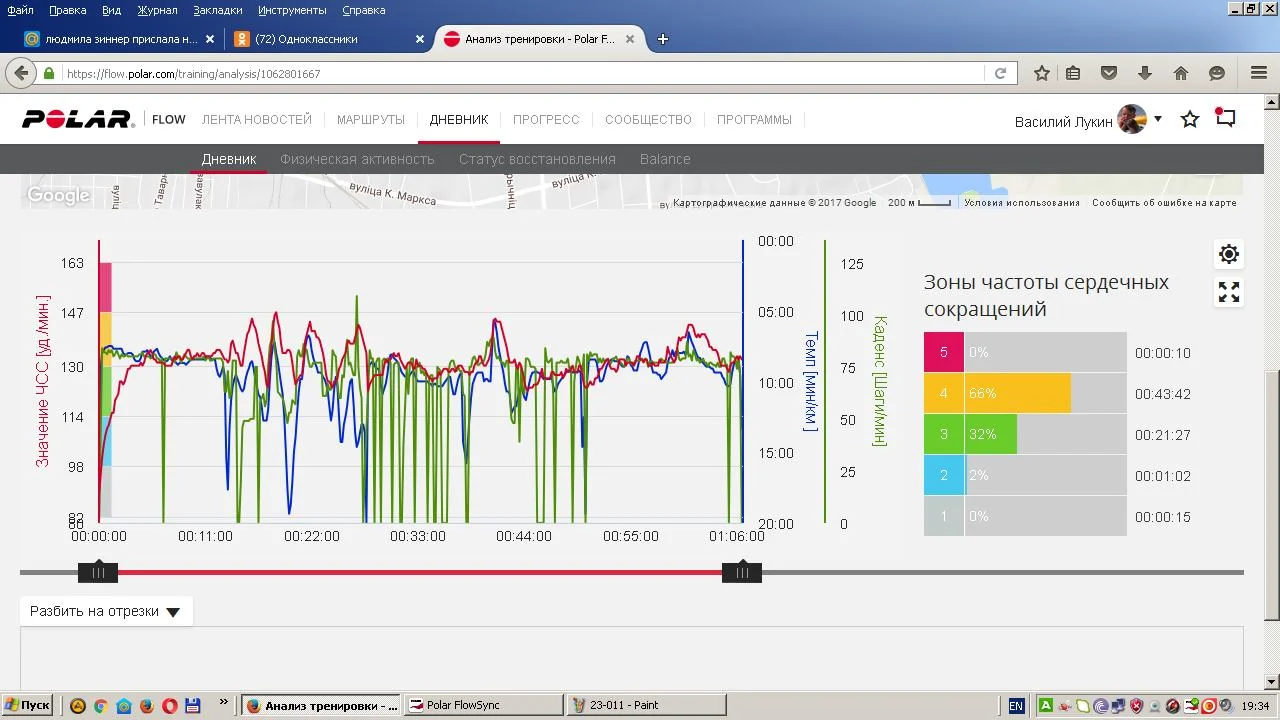This screenshot has height=720, width=1280.
Task: Open the Журнал menu
Action: 157,10
